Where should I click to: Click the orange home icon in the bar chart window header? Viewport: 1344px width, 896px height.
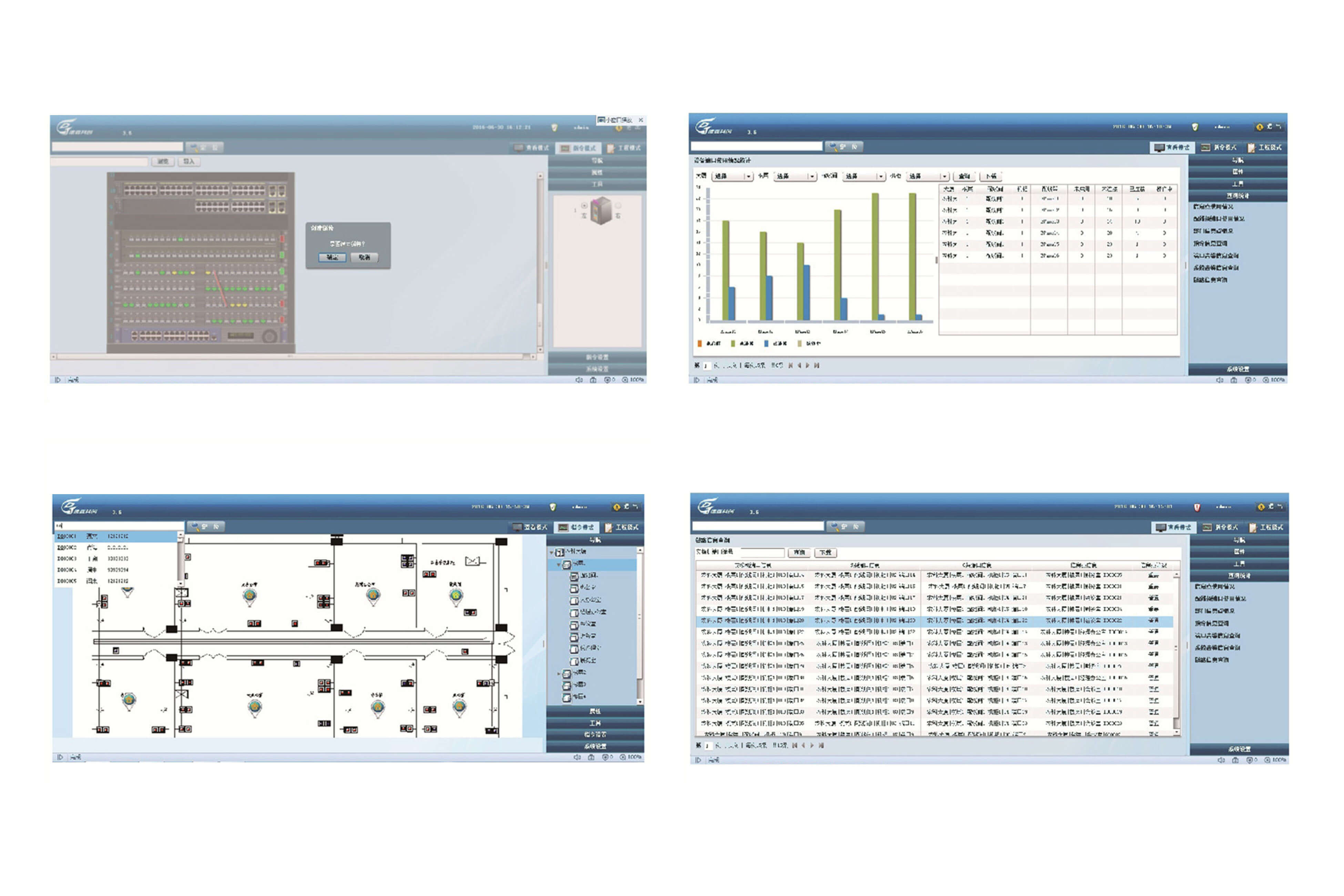(1260, 127)
